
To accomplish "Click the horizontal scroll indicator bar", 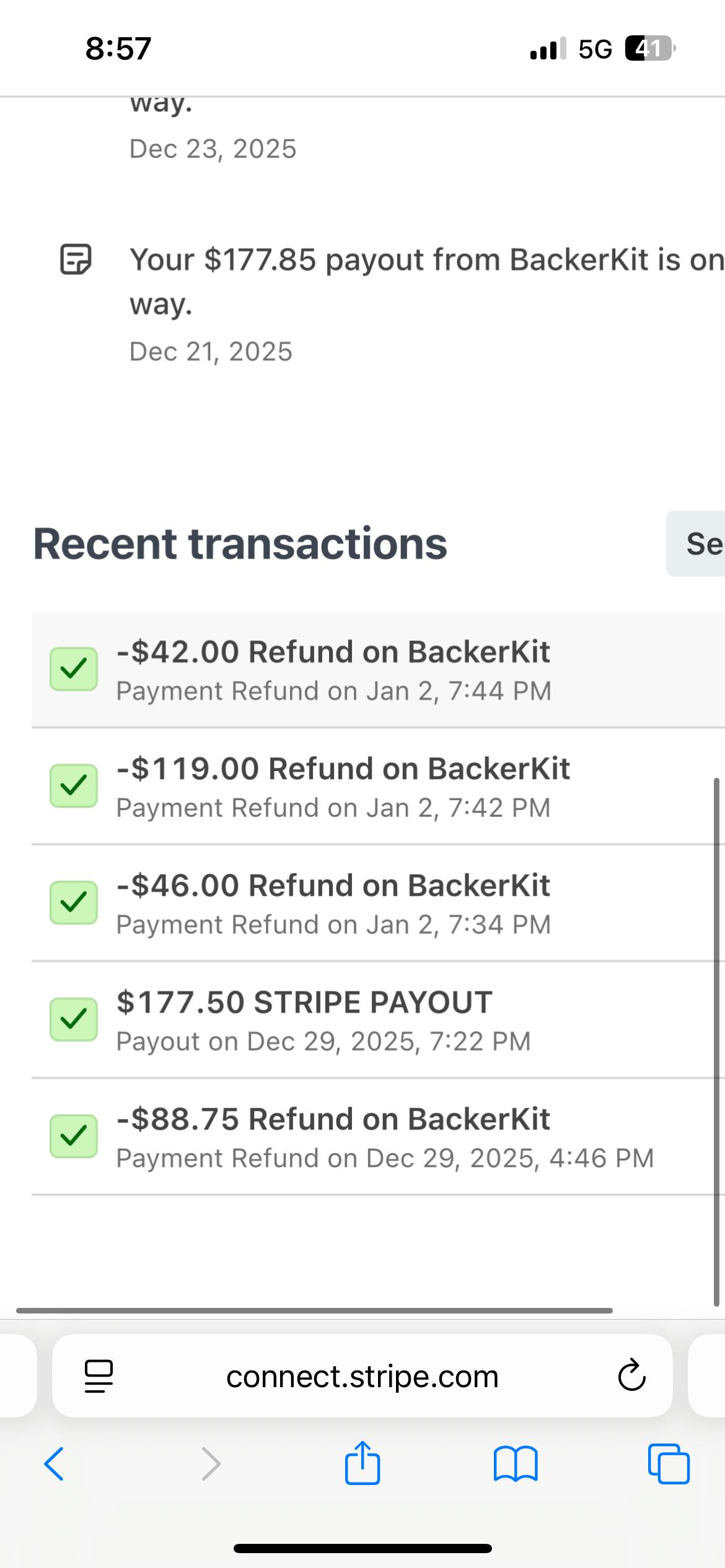I will point(314,1310).
